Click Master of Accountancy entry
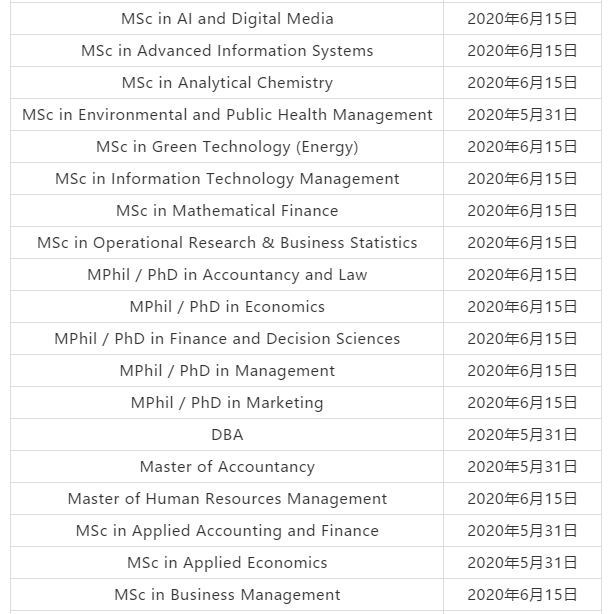This screenshot has width=609, height=614. 227,467
